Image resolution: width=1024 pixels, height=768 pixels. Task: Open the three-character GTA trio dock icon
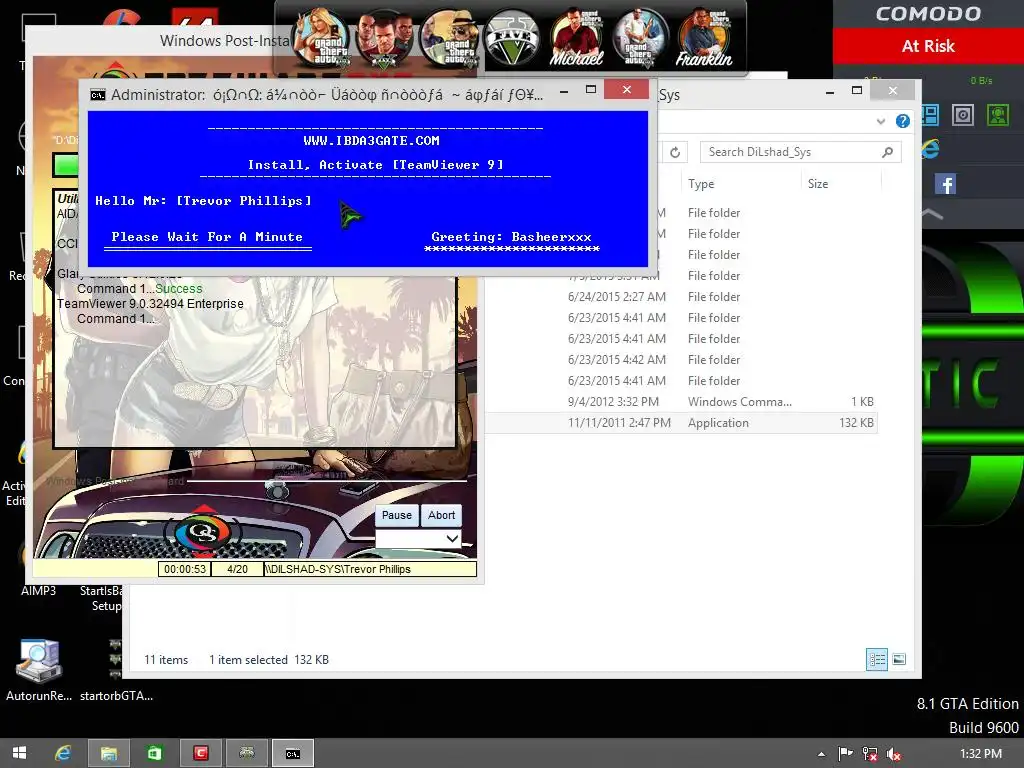point(384,38)
